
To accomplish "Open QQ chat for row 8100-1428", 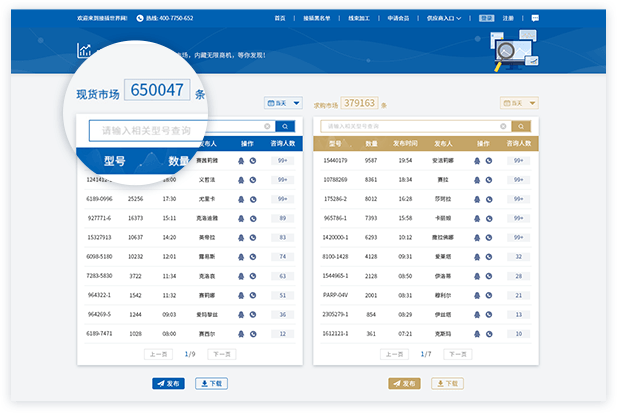I will coord(477,257).
